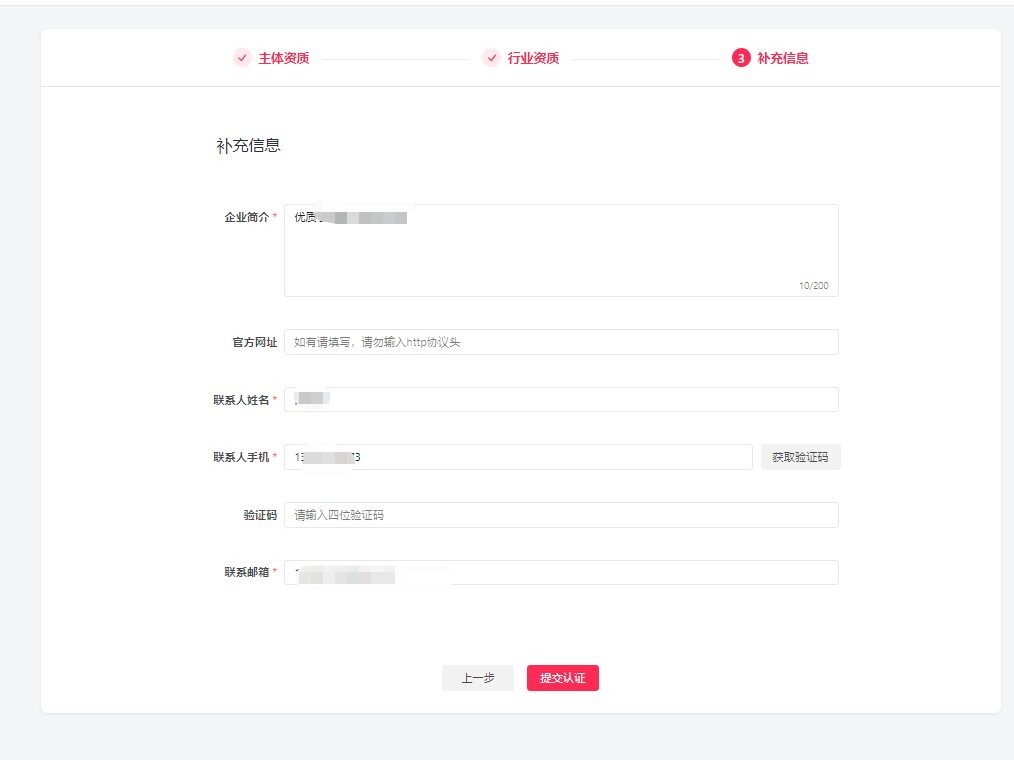
Task: Go to the 行业资质 step label
Action: click(534, 58)
